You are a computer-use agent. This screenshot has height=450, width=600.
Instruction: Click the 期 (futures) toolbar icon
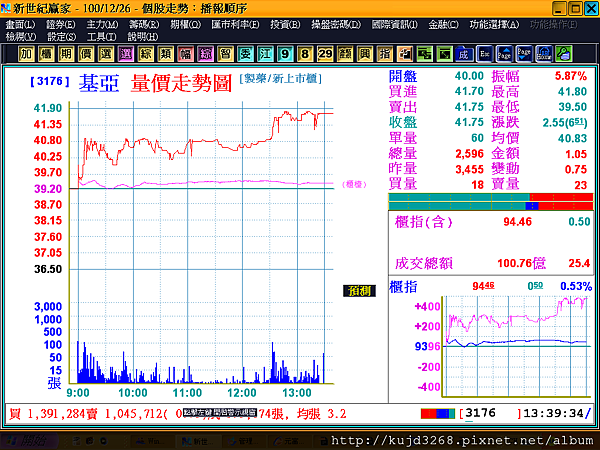(x=66, y=54)
